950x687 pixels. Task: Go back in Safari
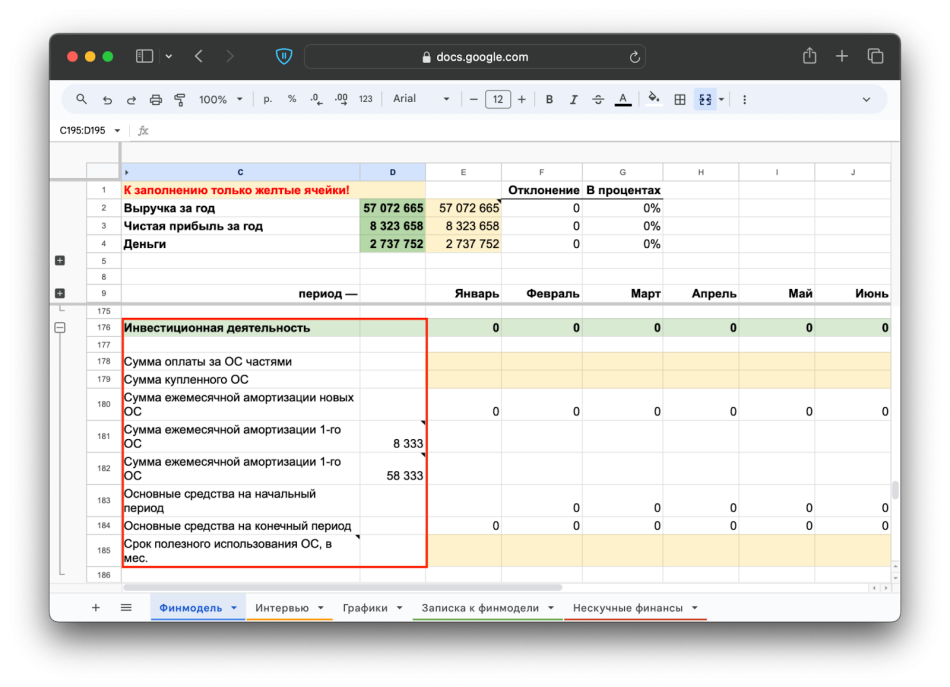pyautogui.click(x=199, y=56)
